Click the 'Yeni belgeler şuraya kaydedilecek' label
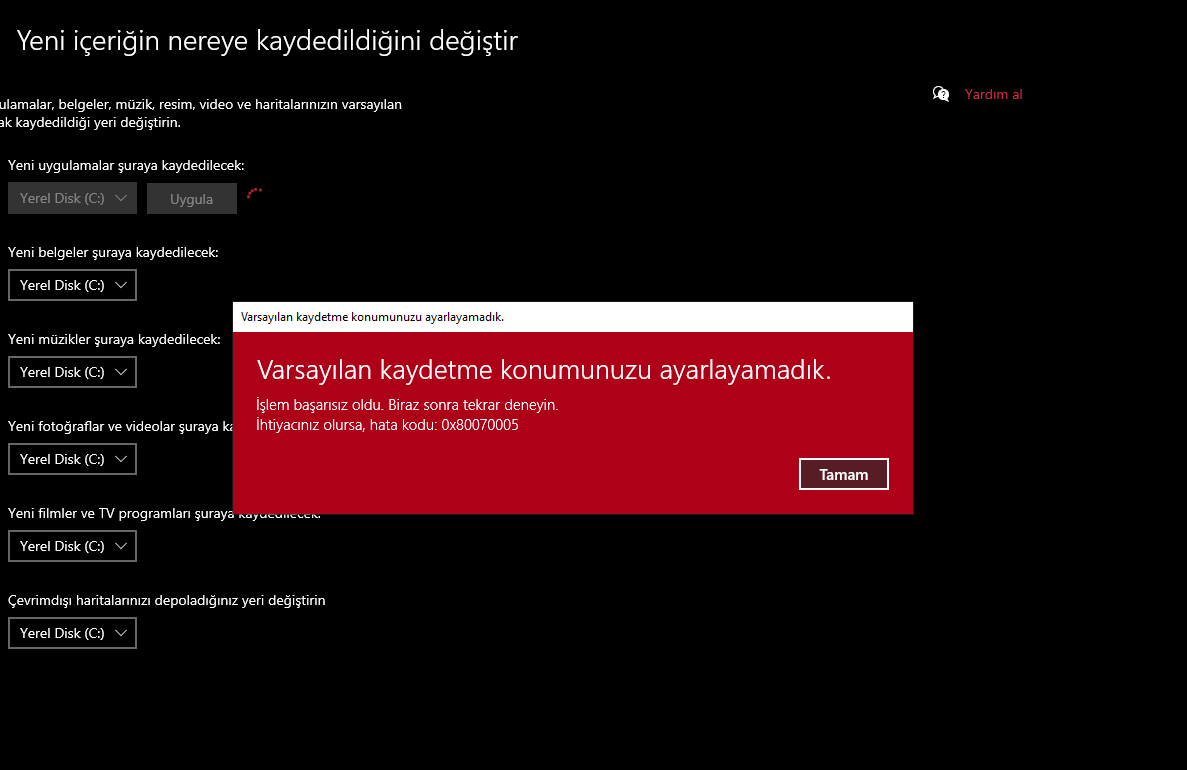The image size is (1187, 770). point(113,252)
